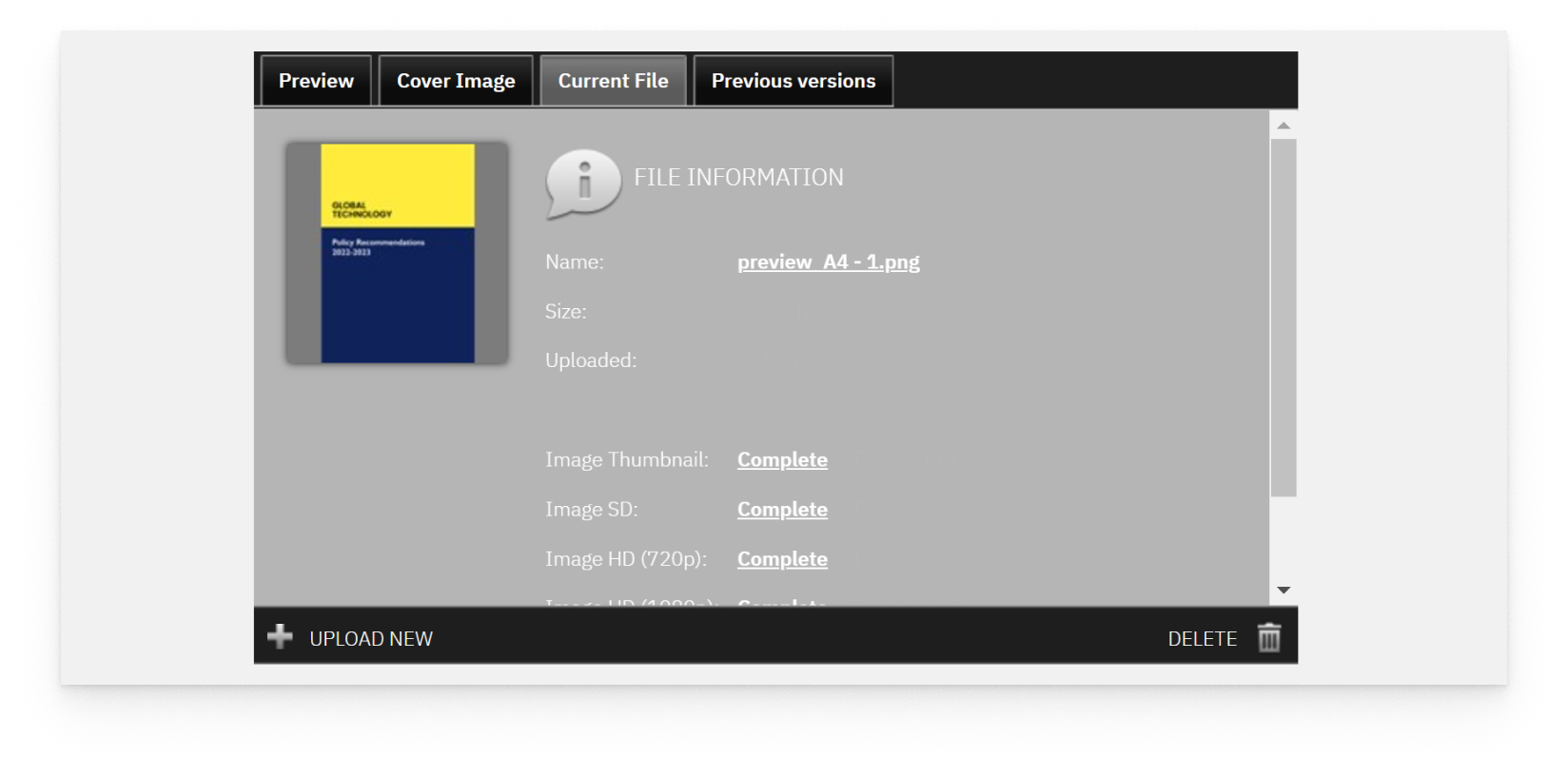The width and height of the screenshot is (1568, 776).
Task: Click the plus icon for uploading
Action: coord(280,636)
